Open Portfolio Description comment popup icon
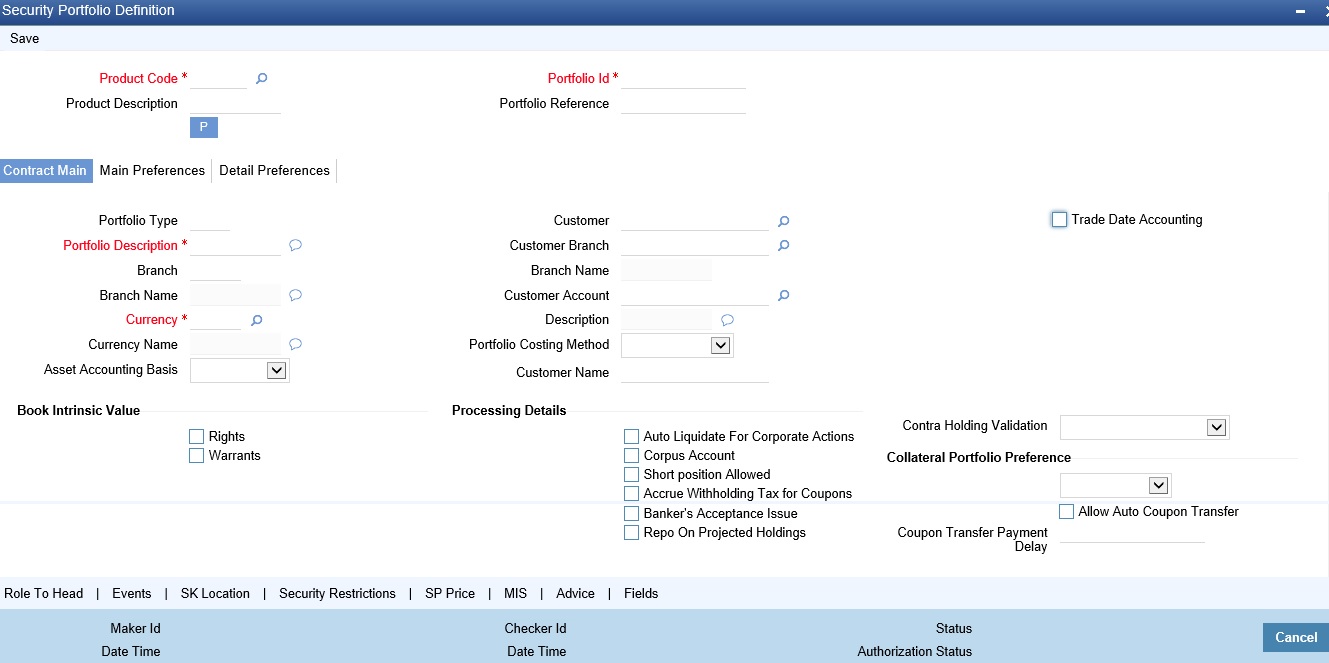The height and width of the screenshot is (663, 1329). [295, 245]
